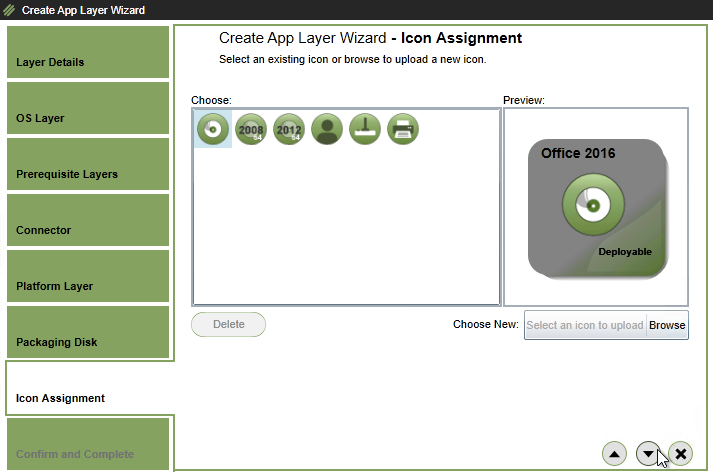The width and height of the screenshot is (713, 473).
Task: Click the Office 2016 preview tile
Action: pyautogui.click(x=598, y=209)
